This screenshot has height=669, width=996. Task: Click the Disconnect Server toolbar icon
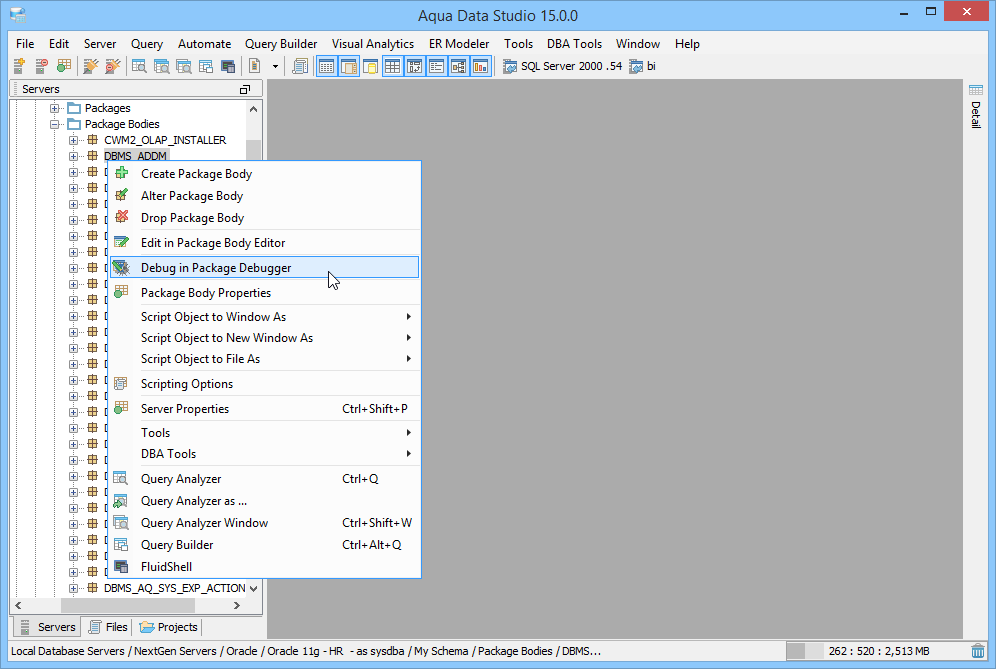tap(113, 66)
